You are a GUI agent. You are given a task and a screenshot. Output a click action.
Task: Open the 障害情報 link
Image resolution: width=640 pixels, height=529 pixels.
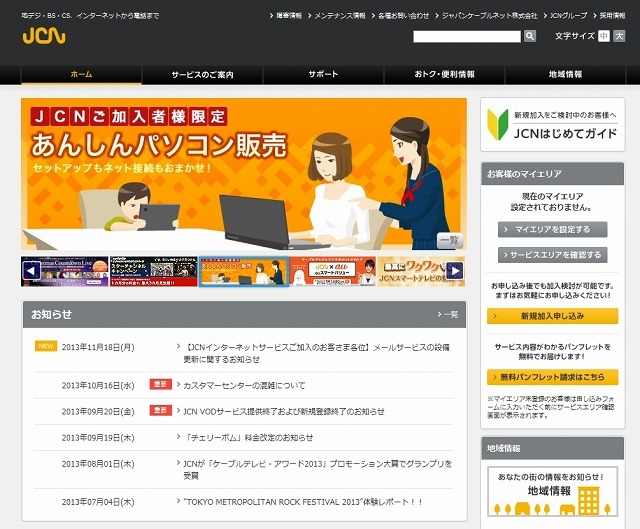[x=289, y=16]
